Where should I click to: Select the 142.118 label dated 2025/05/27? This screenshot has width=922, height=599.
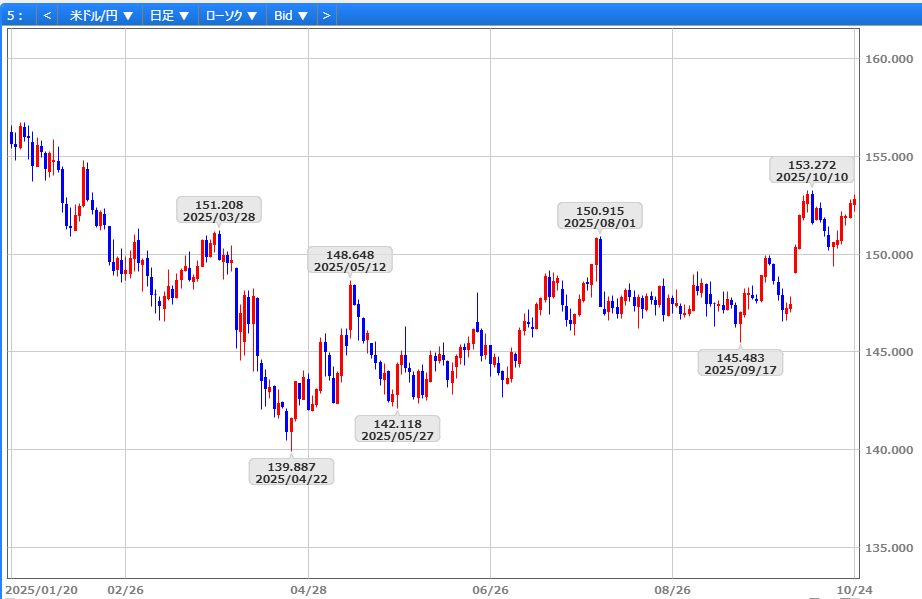(397, 430)
